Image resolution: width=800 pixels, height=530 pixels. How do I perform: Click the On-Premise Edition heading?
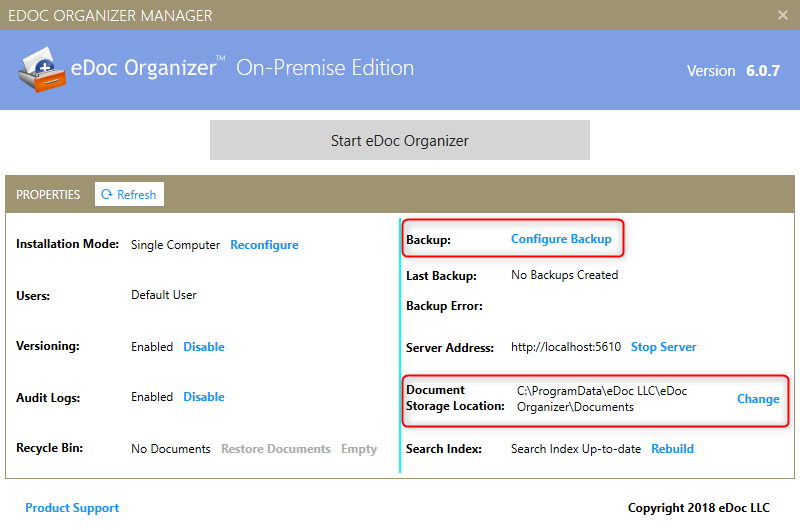pos(325,68)
